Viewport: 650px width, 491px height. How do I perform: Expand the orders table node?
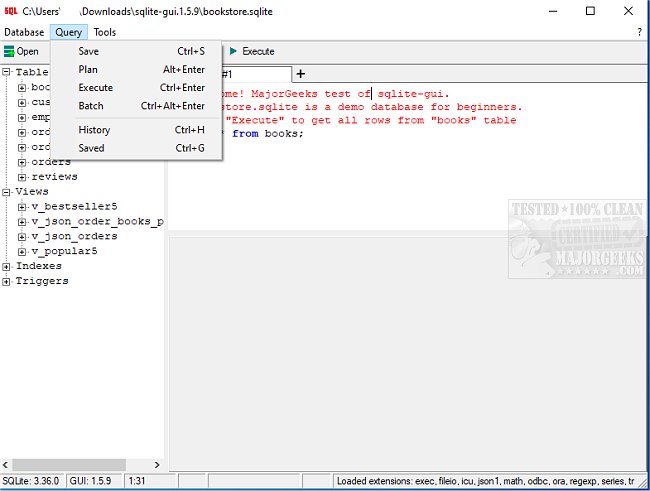(x=22, y=162)
